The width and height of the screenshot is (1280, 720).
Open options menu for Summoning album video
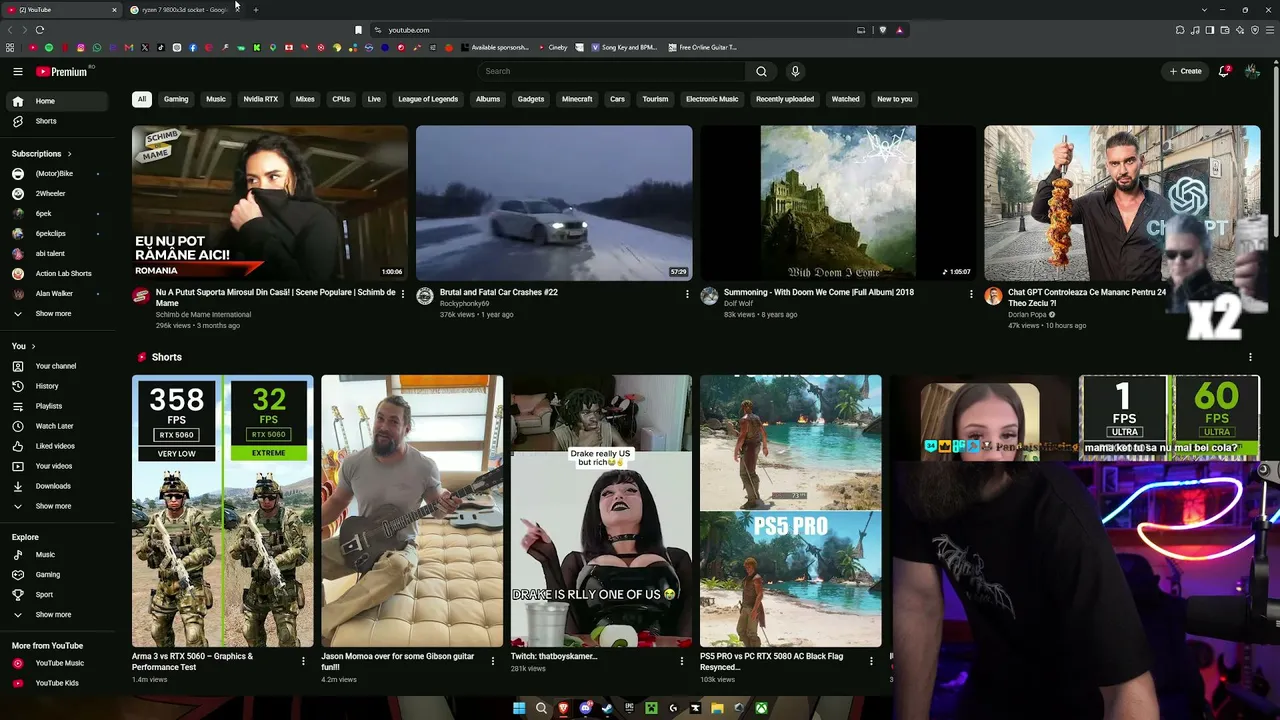[971, 294]
